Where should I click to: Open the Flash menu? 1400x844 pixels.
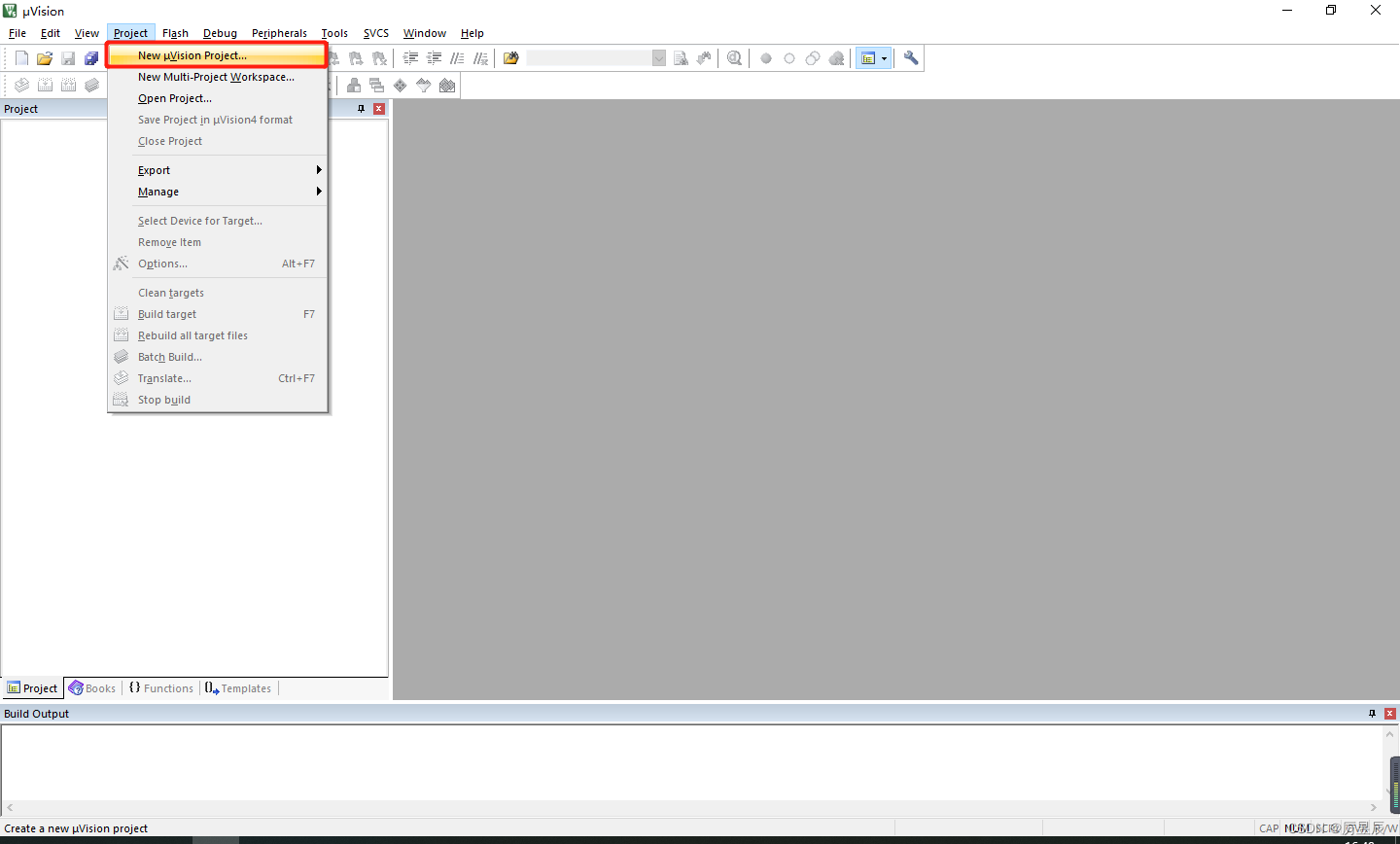[x=175, y=33]
